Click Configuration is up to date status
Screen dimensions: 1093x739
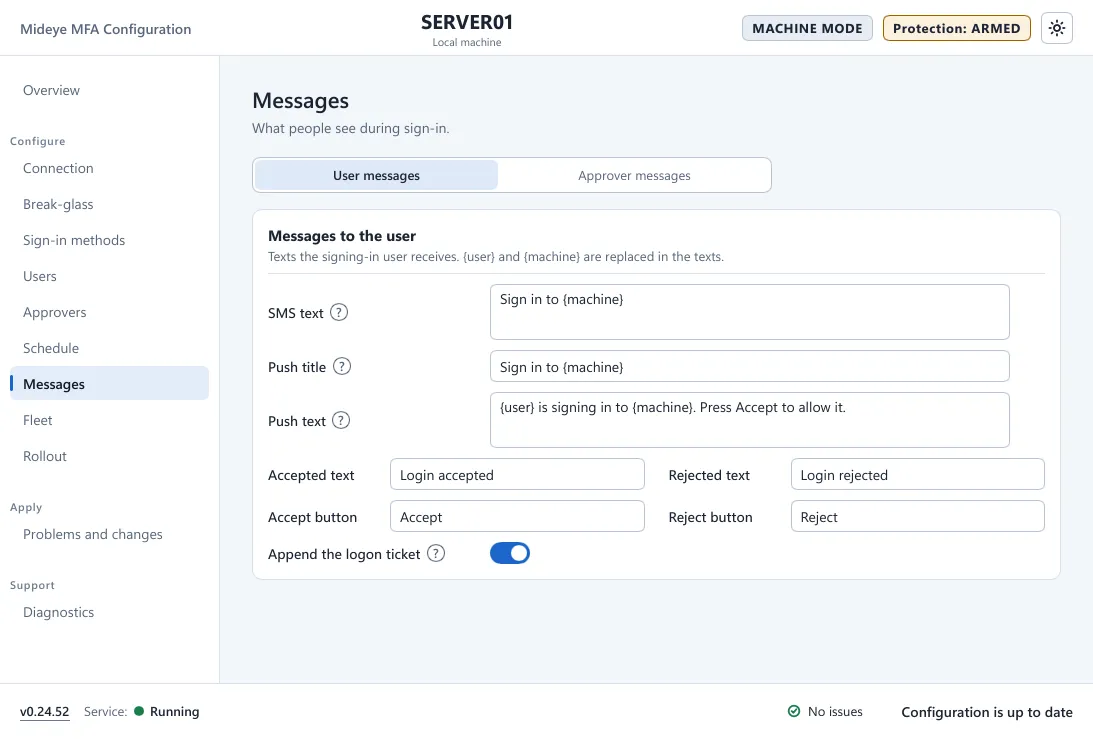coord(987,712)
